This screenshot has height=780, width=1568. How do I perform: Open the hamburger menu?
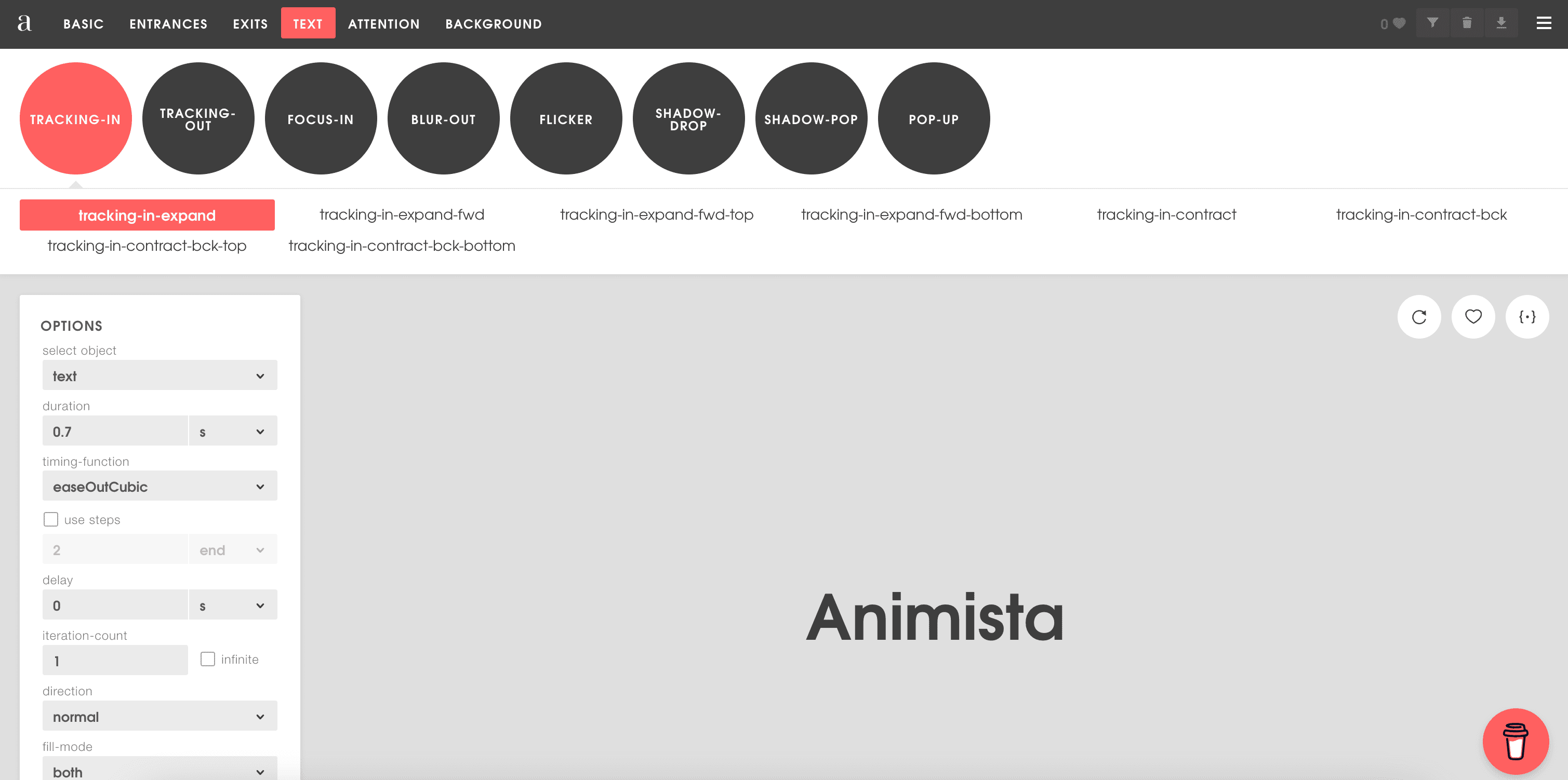(x=1544, y=23)
